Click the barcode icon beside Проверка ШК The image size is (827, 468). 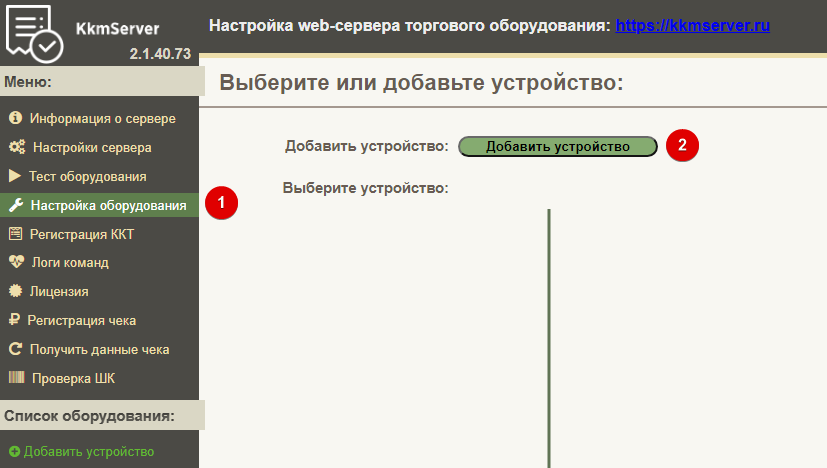16,377
